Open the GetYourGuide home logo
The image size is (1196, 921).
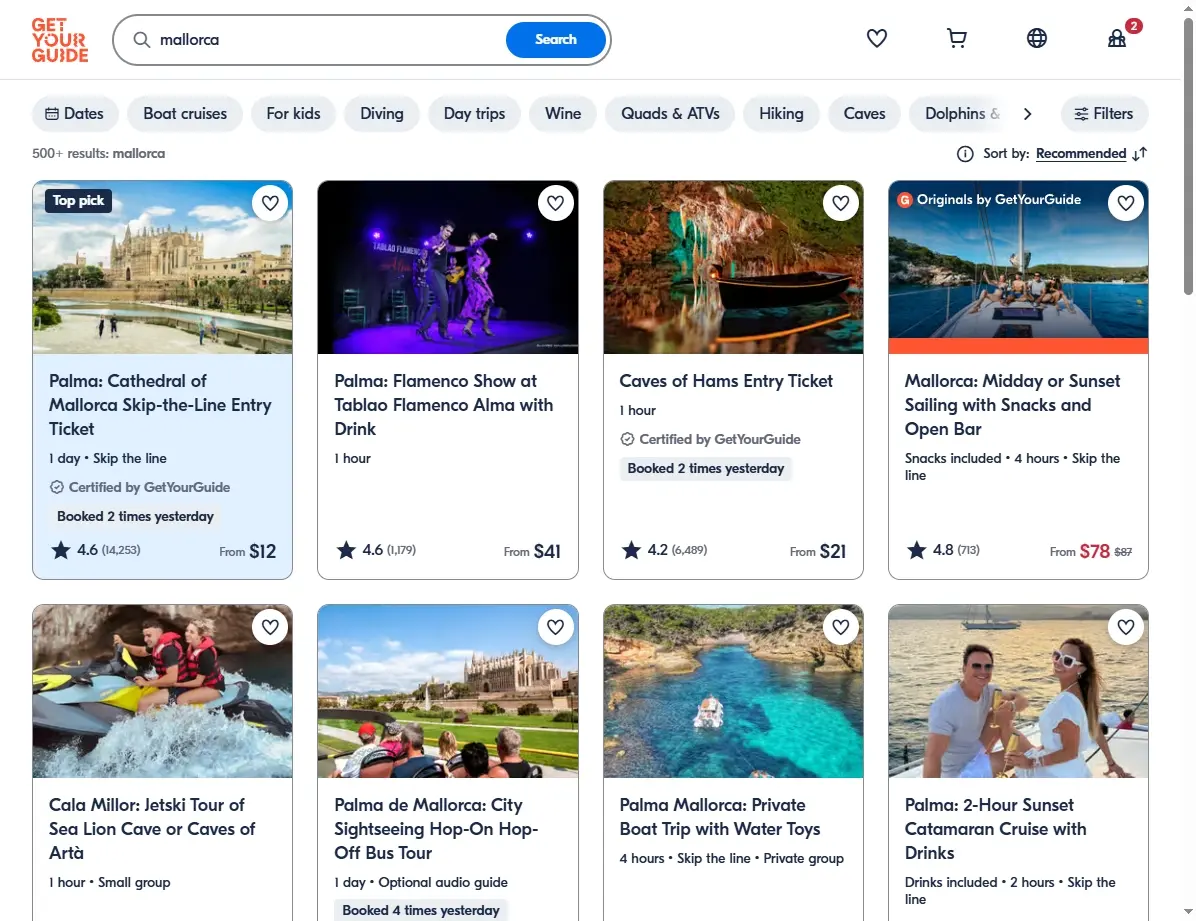tap(59, 40)
